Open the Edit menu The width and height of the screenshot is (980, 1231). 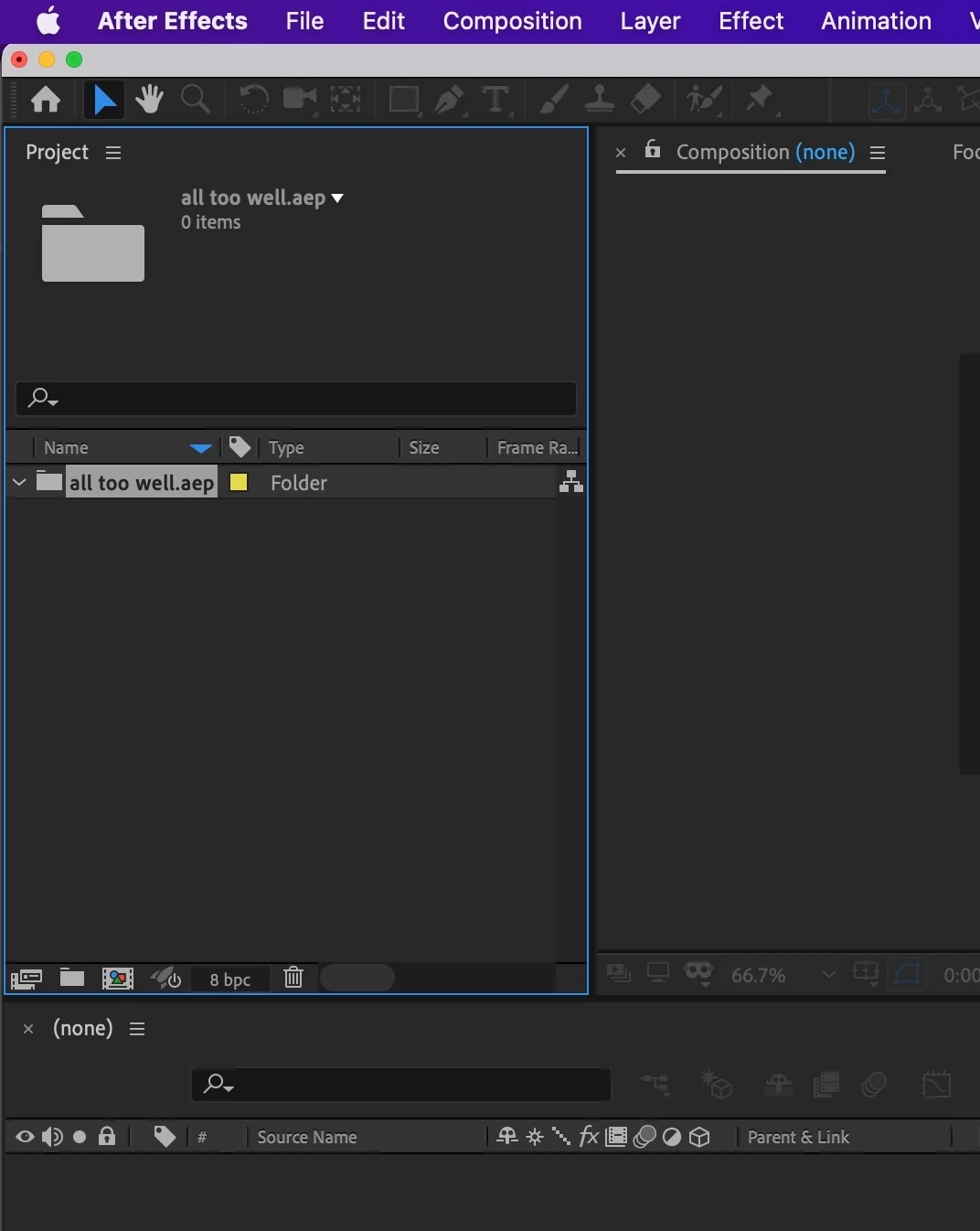tap(383, 21)
